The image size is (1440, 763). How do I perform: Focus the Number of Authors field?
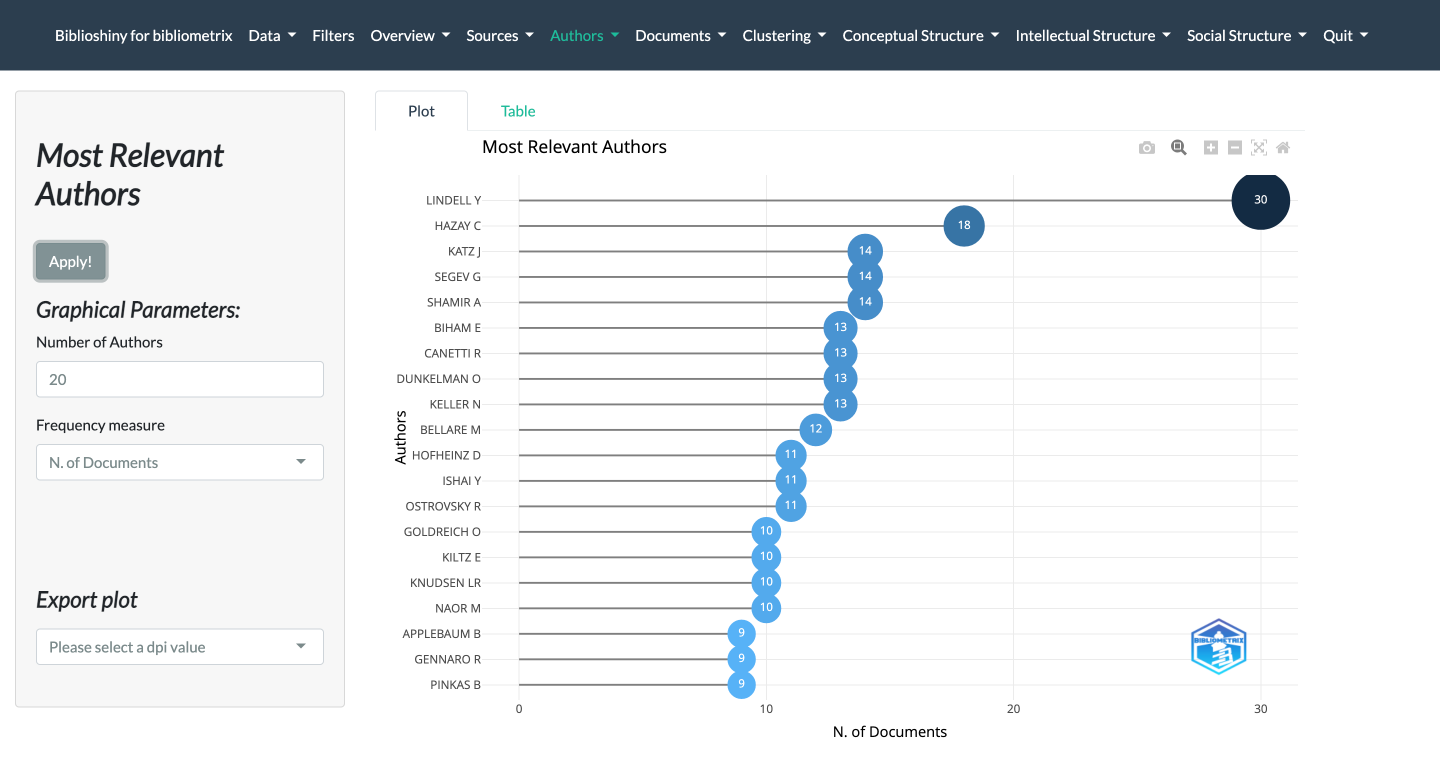[180, 379]
